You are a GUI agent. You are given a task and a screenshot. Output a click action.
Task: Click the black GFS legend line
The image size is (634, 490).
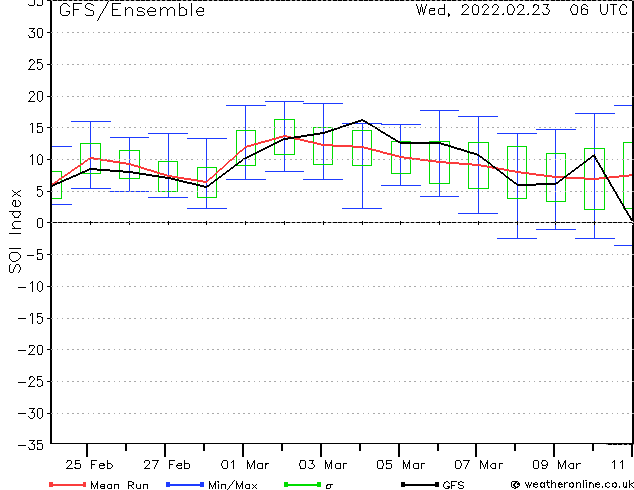coord(420,484)
